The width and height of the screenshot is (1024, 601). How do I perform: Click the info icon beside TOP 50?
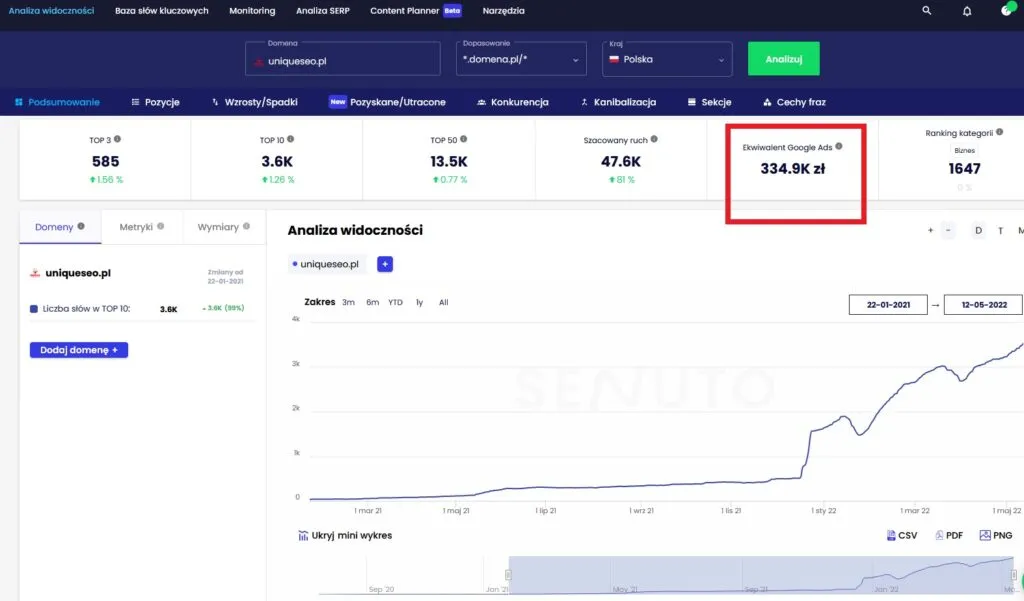pos(464,139)
